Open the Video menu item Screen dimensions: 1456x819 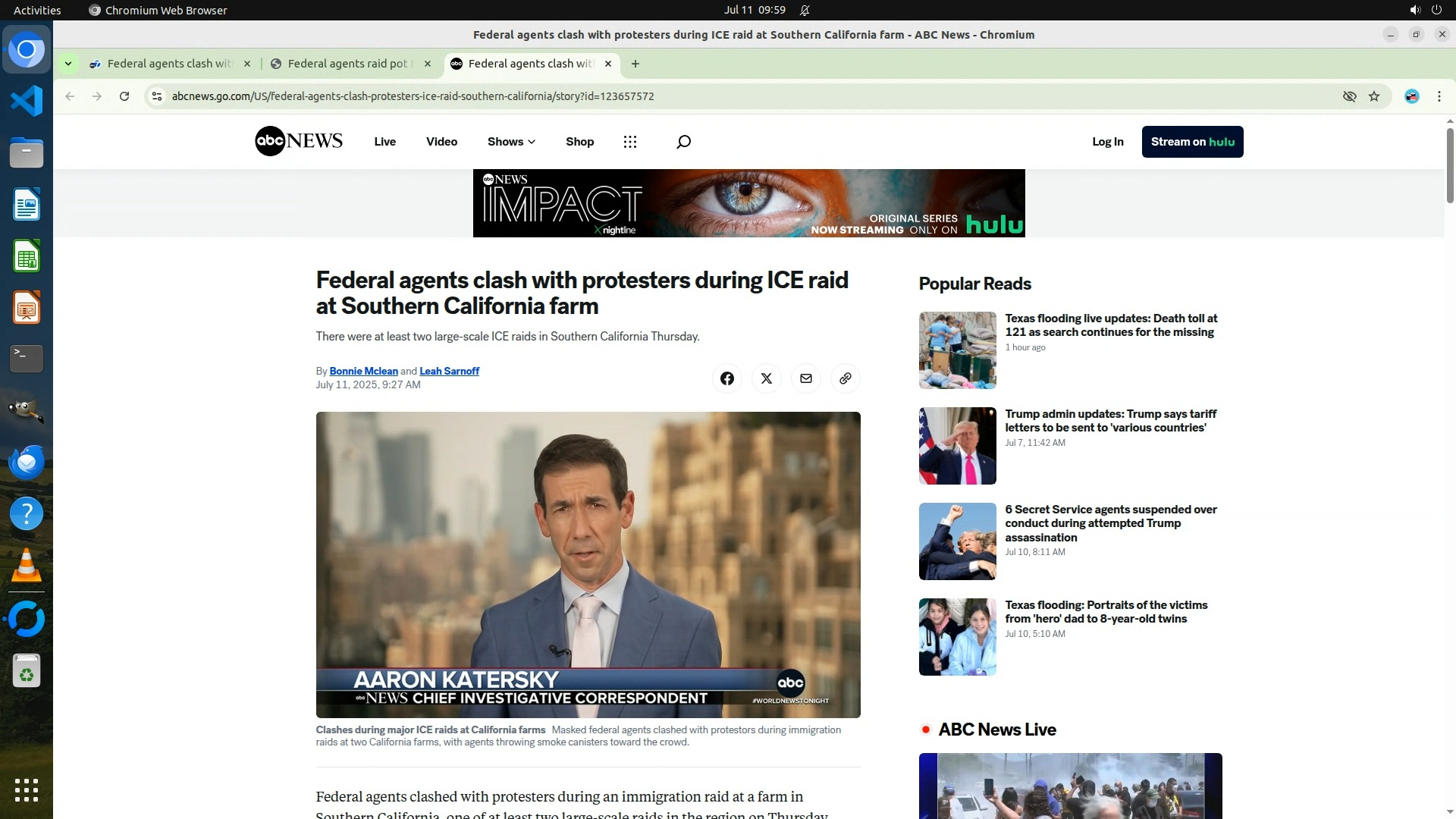tap(441, 142)
